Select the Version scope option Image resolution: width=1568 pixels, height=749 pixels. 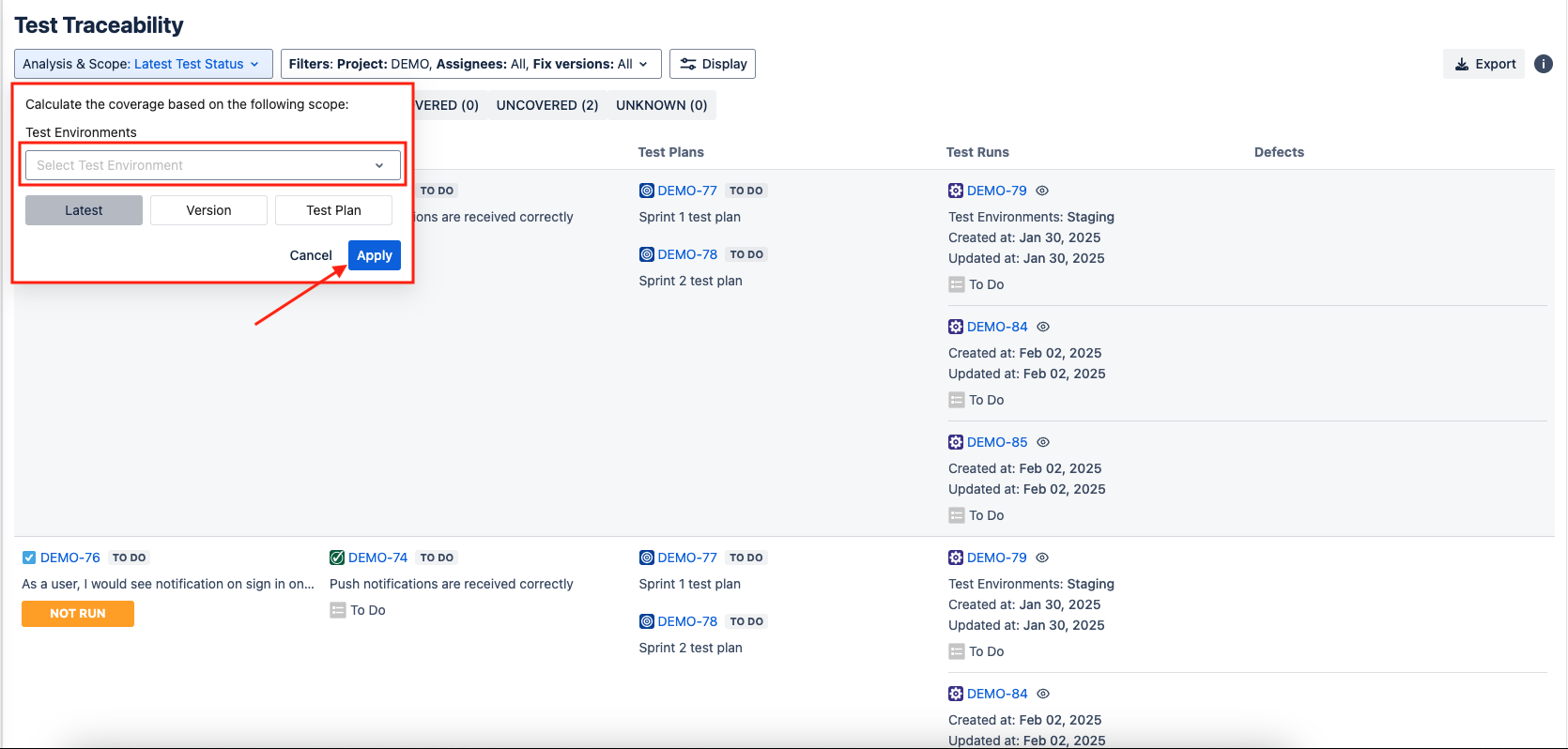[x=208, y=210]
